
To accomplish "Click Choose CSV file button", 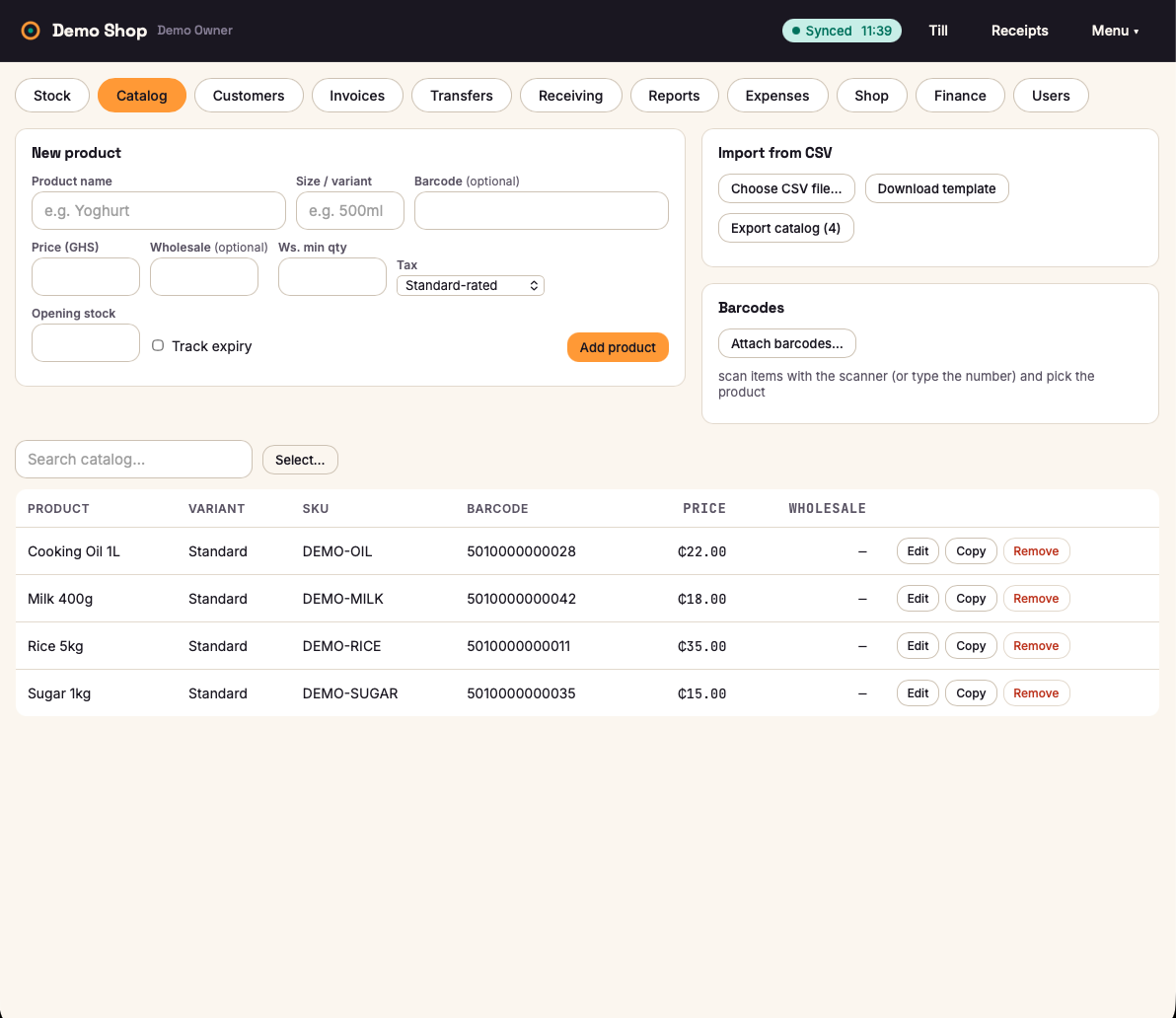I will (x=786, y=189).
